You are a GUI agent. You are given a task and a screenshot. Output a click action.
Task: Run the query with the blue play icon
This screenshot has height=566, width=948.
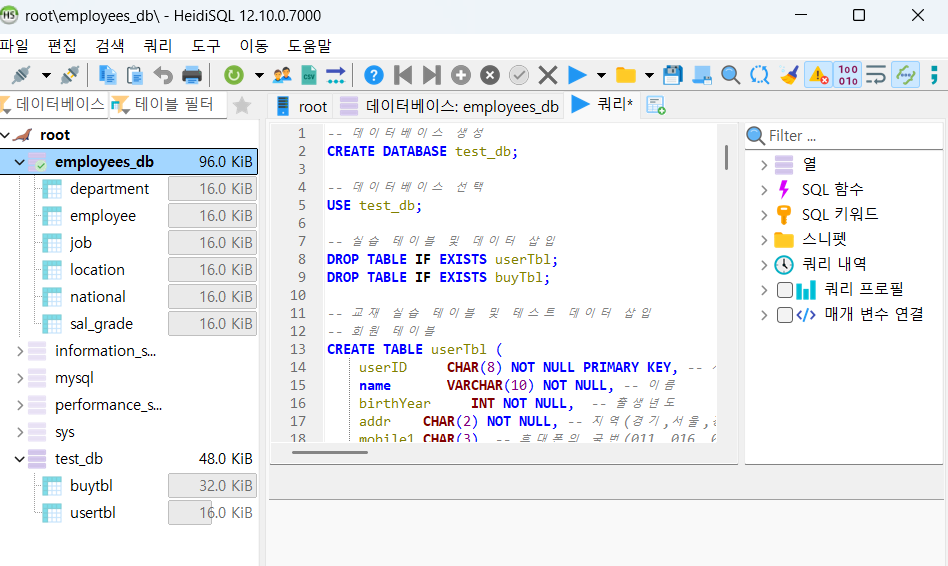(x=577, y=75)
